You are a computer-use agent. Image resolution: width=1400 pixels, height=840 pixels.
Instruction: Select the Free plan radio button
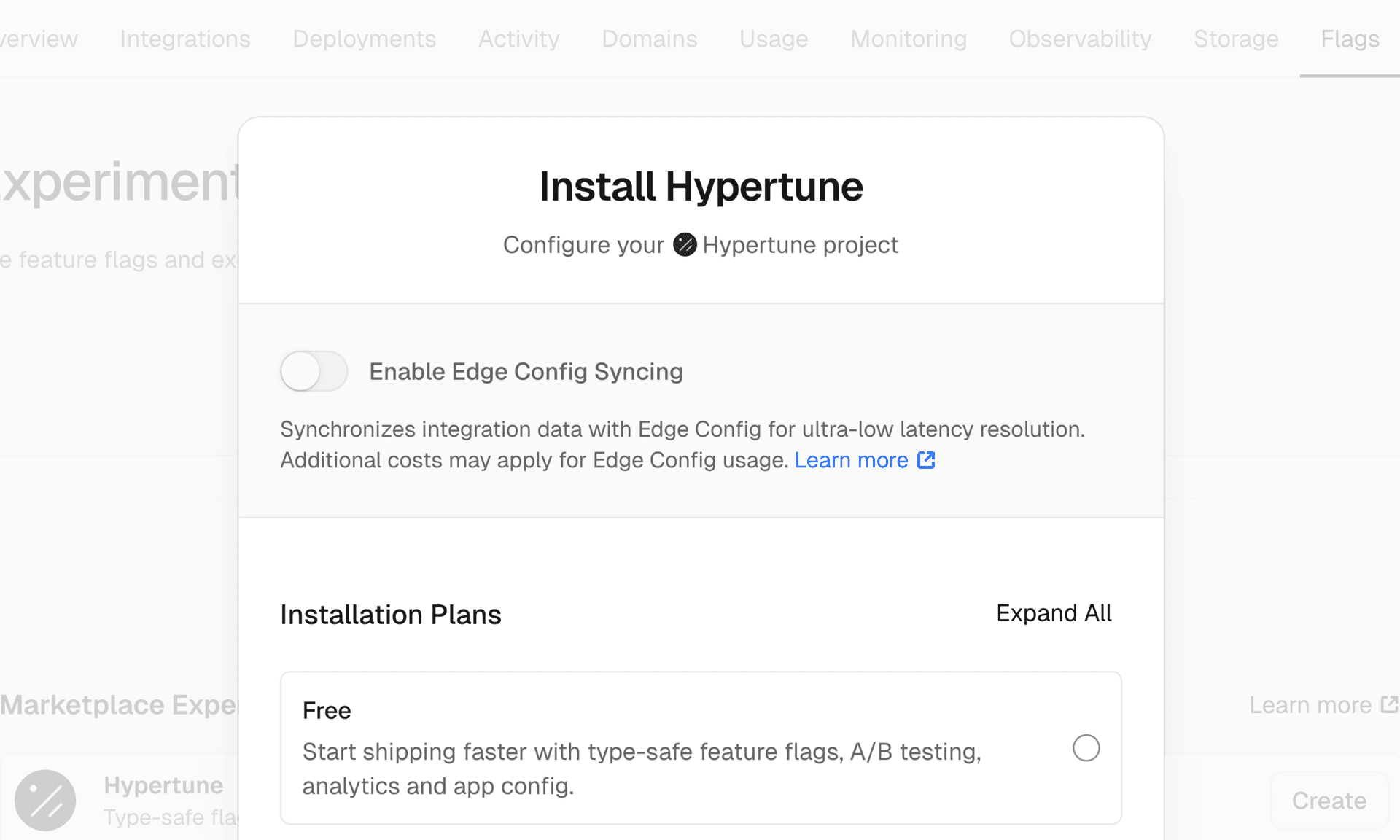(x=1086, y=748)
